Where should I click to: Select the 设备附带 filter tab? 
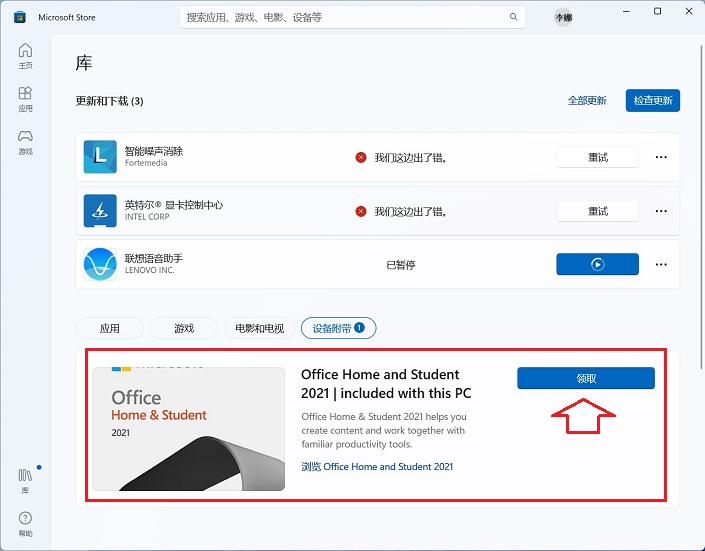click(338, 328)
